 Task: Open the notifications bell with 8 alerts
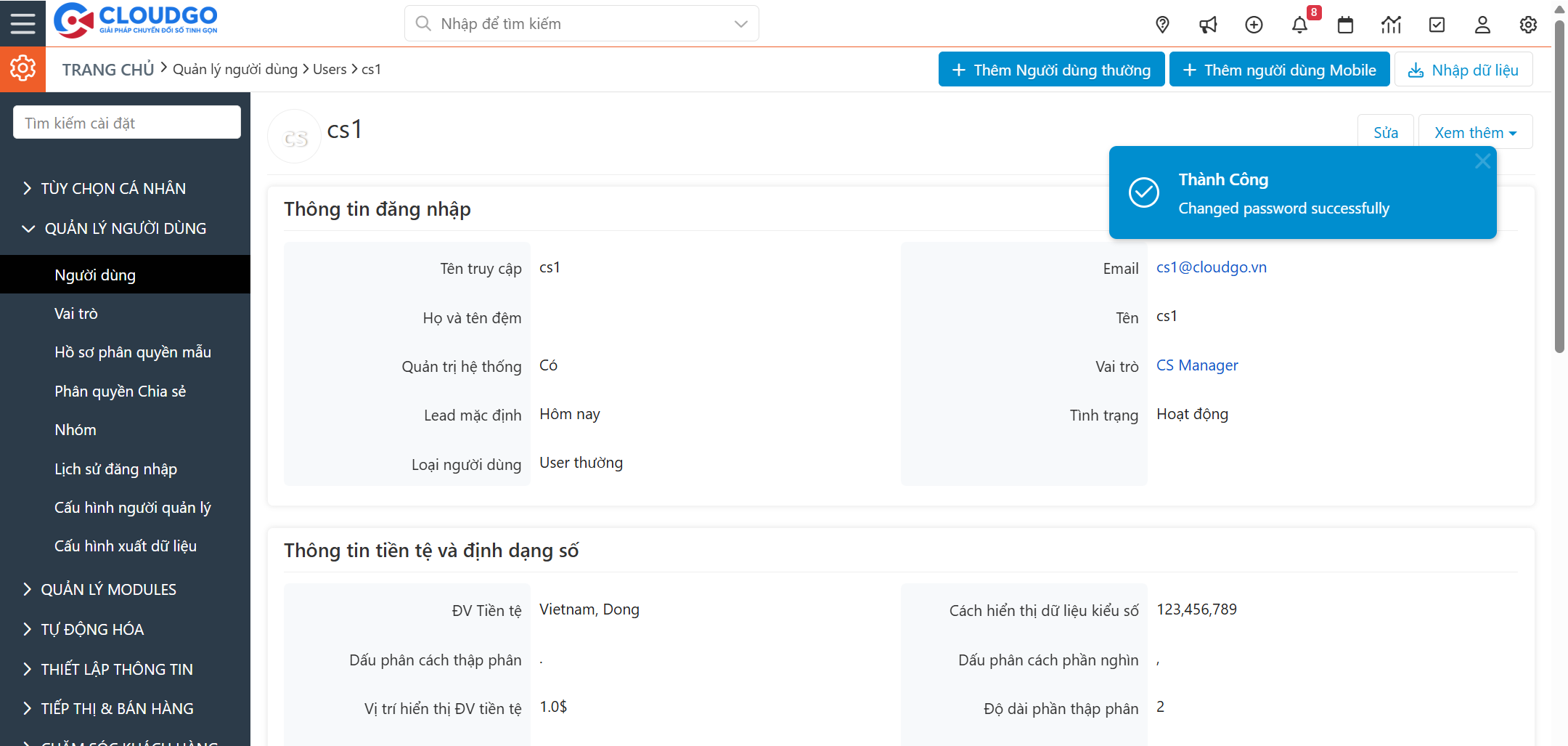(1300, 24)
